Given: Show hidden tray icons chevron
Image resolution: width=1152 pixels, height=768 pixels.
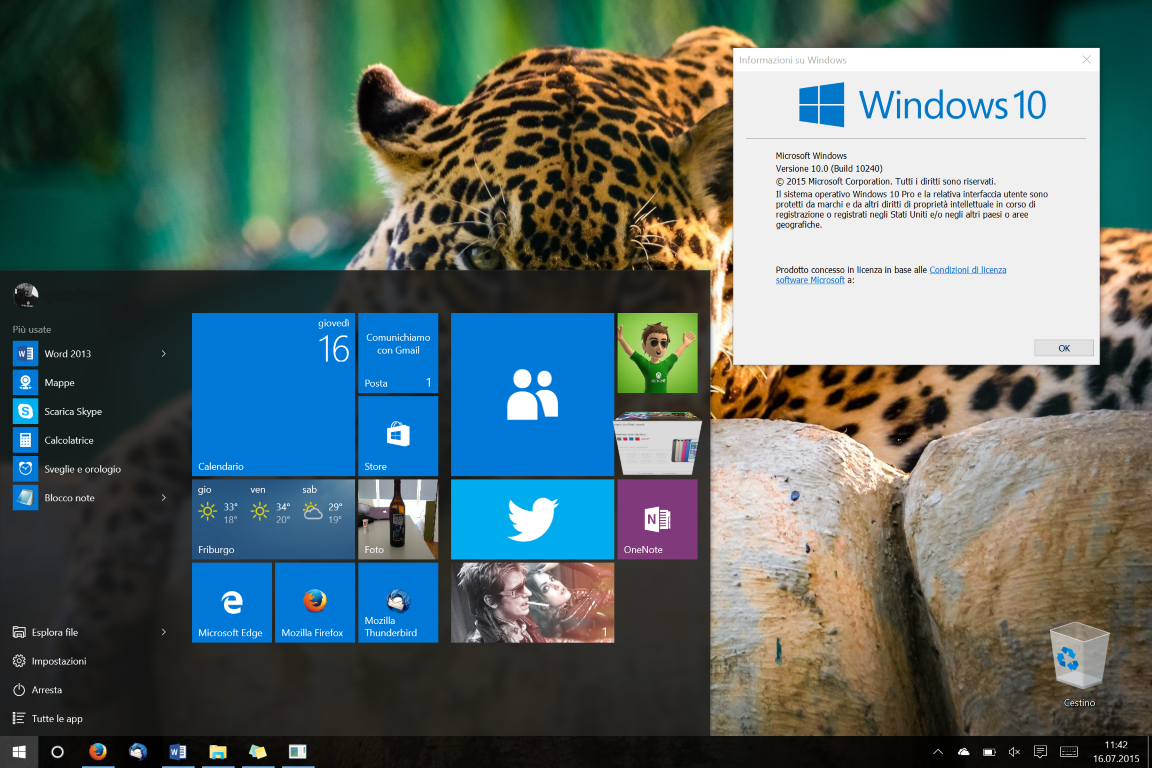Looking at the screenshot, I should pos(937,752).
